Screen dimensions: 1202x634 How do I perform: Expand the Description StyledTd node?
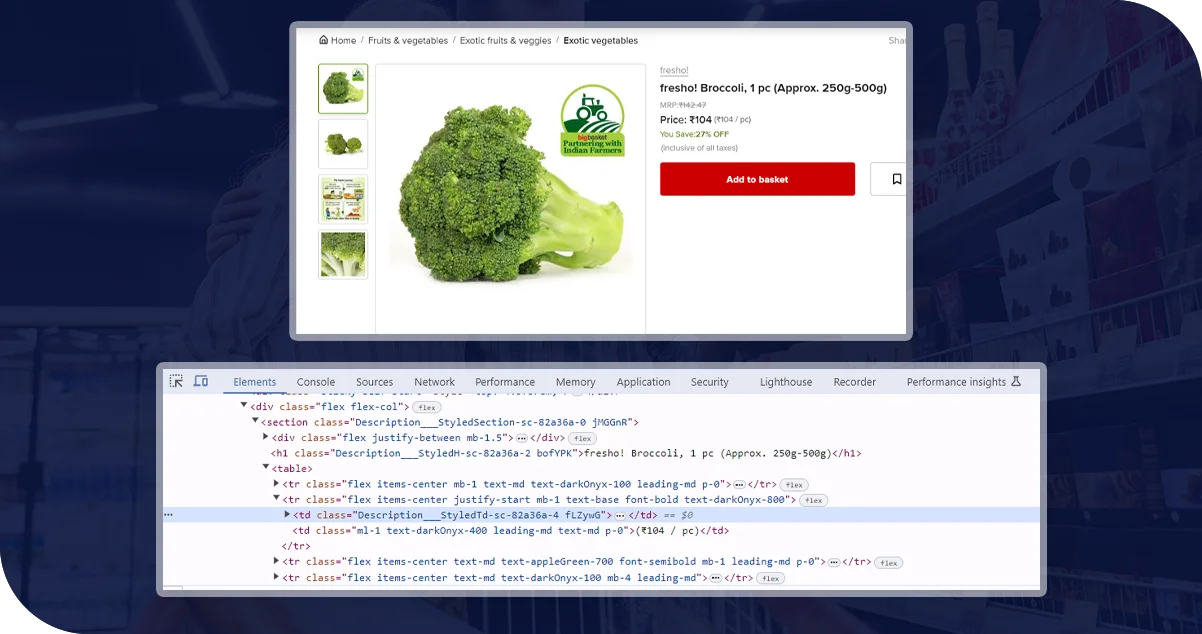[288, 515]
